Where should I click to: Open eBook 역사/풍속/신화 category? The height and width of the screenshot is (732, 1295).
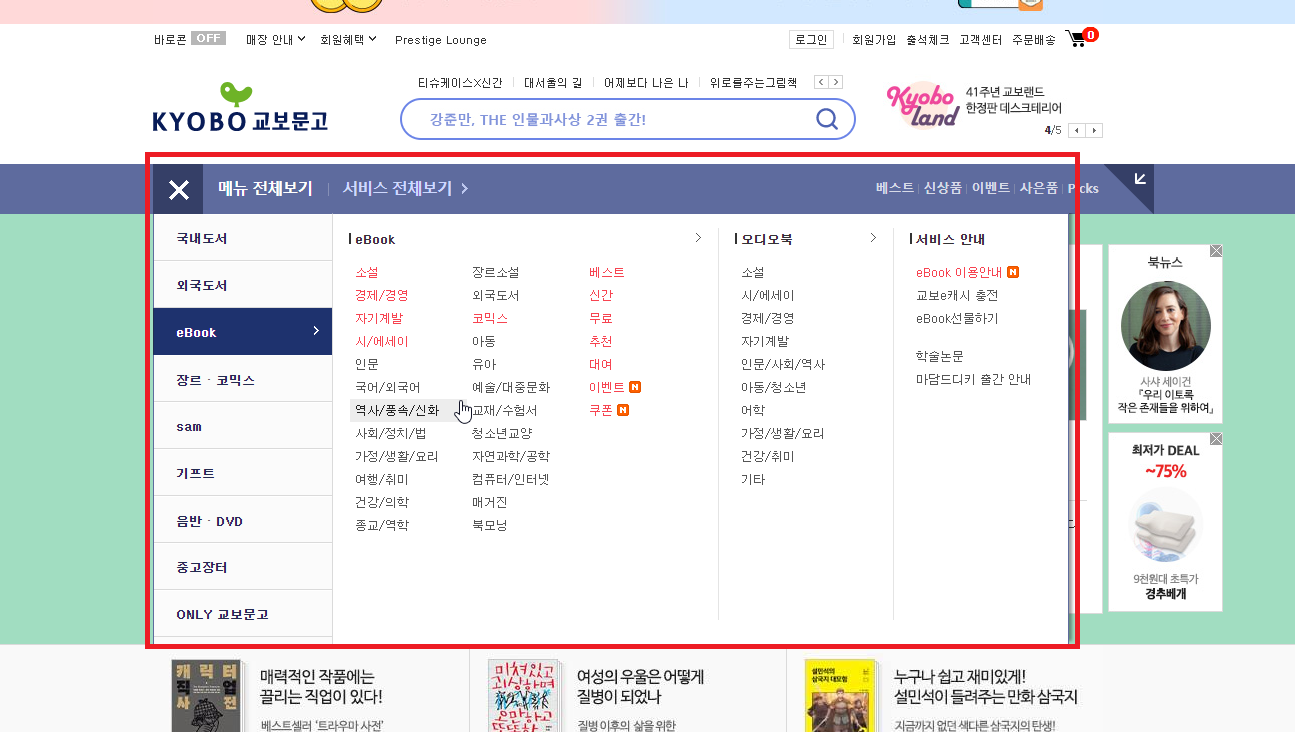(397, 410)
